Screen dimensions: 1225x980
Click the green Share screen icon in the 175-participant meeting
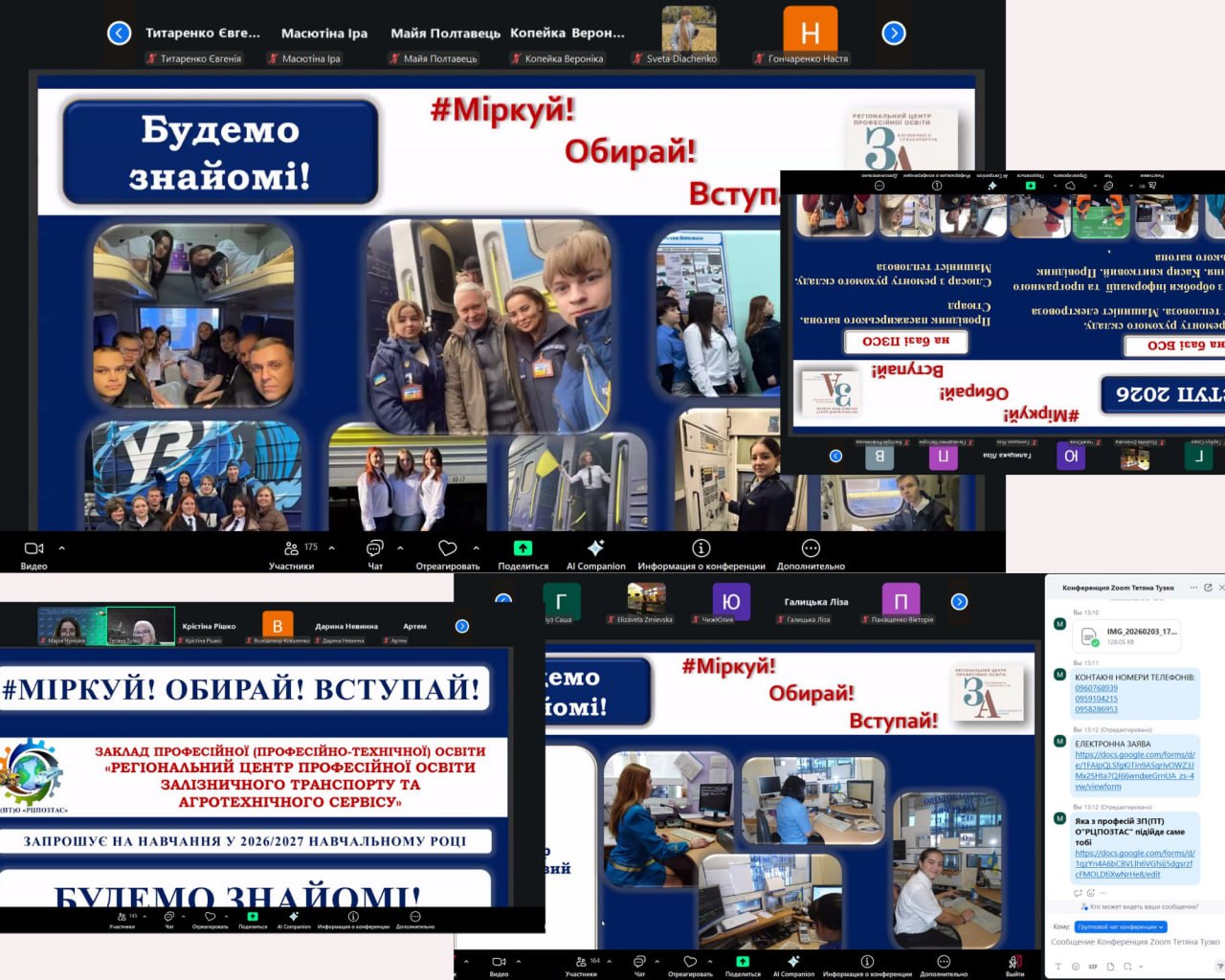click(523, 549)
